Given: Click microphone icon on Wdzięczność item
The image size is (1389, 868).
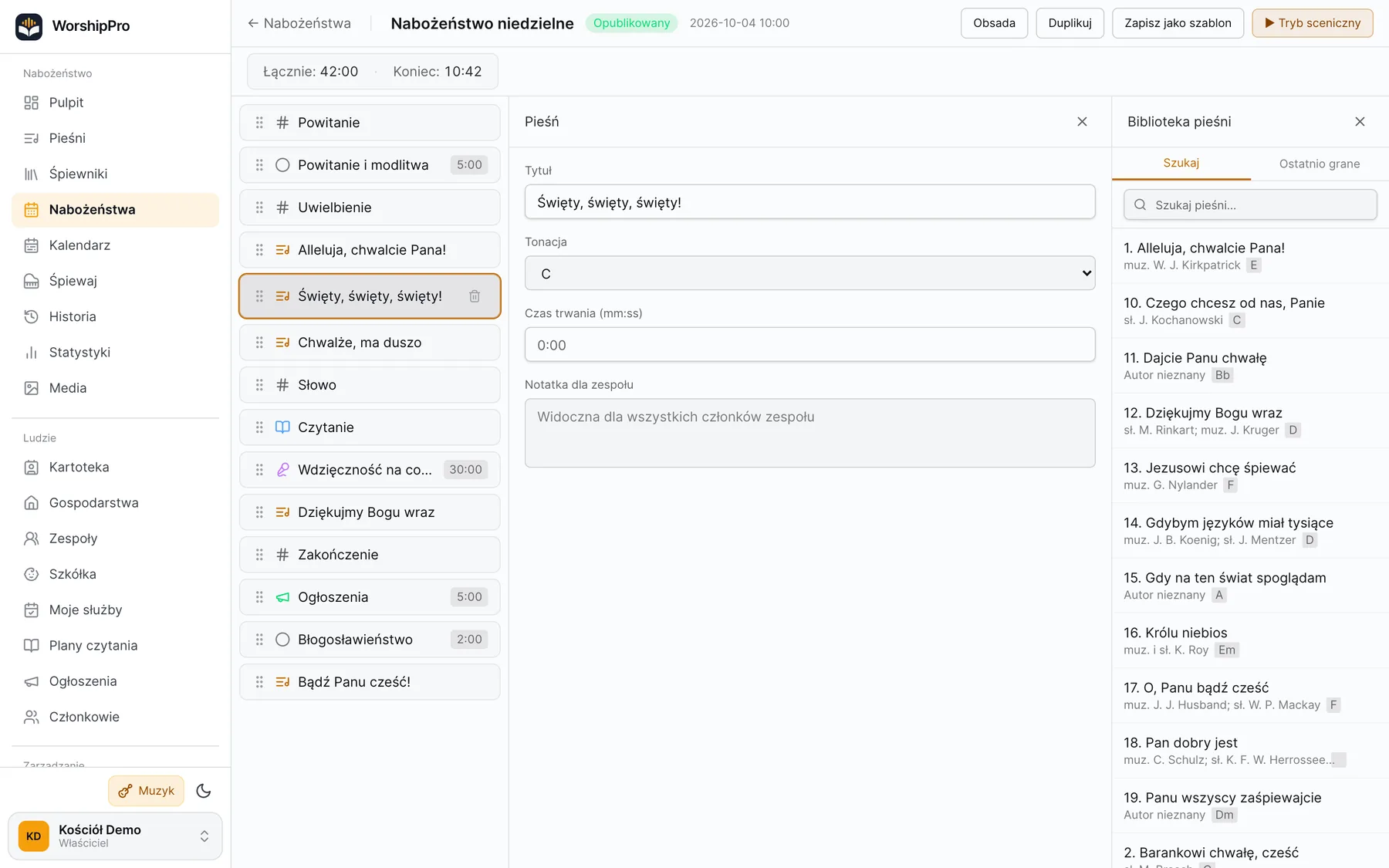Looking at the screenshot, I should 282,470.
